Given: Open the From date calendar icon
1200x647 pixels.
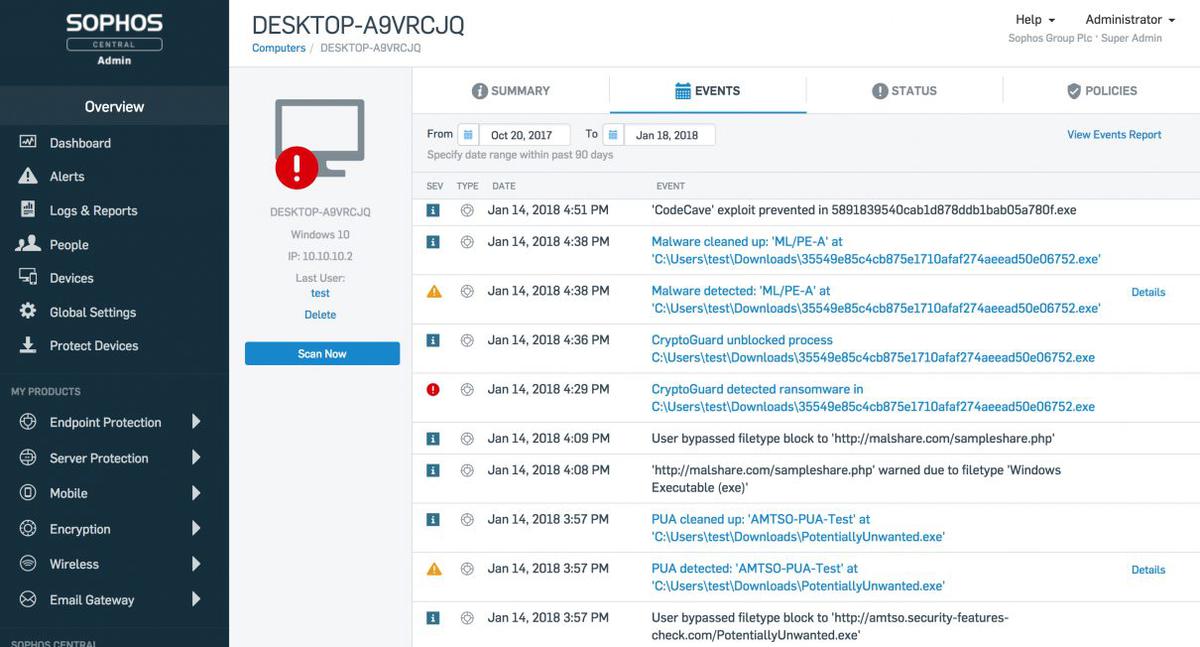Looking at the screenshot, I should tap(467, 134).
